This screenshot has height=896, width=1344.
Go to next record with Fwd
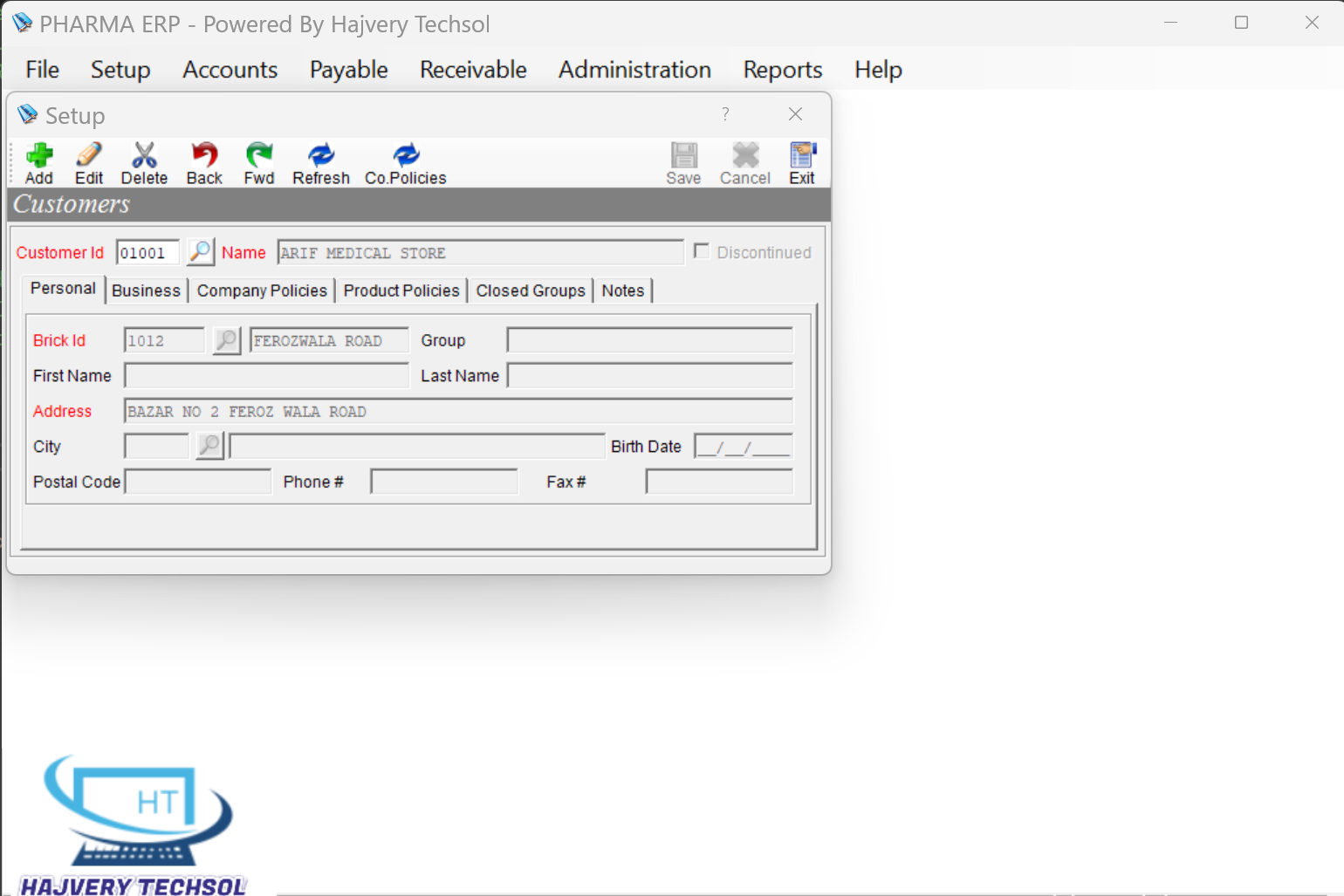pyautogui.click(x=259, y=163)
